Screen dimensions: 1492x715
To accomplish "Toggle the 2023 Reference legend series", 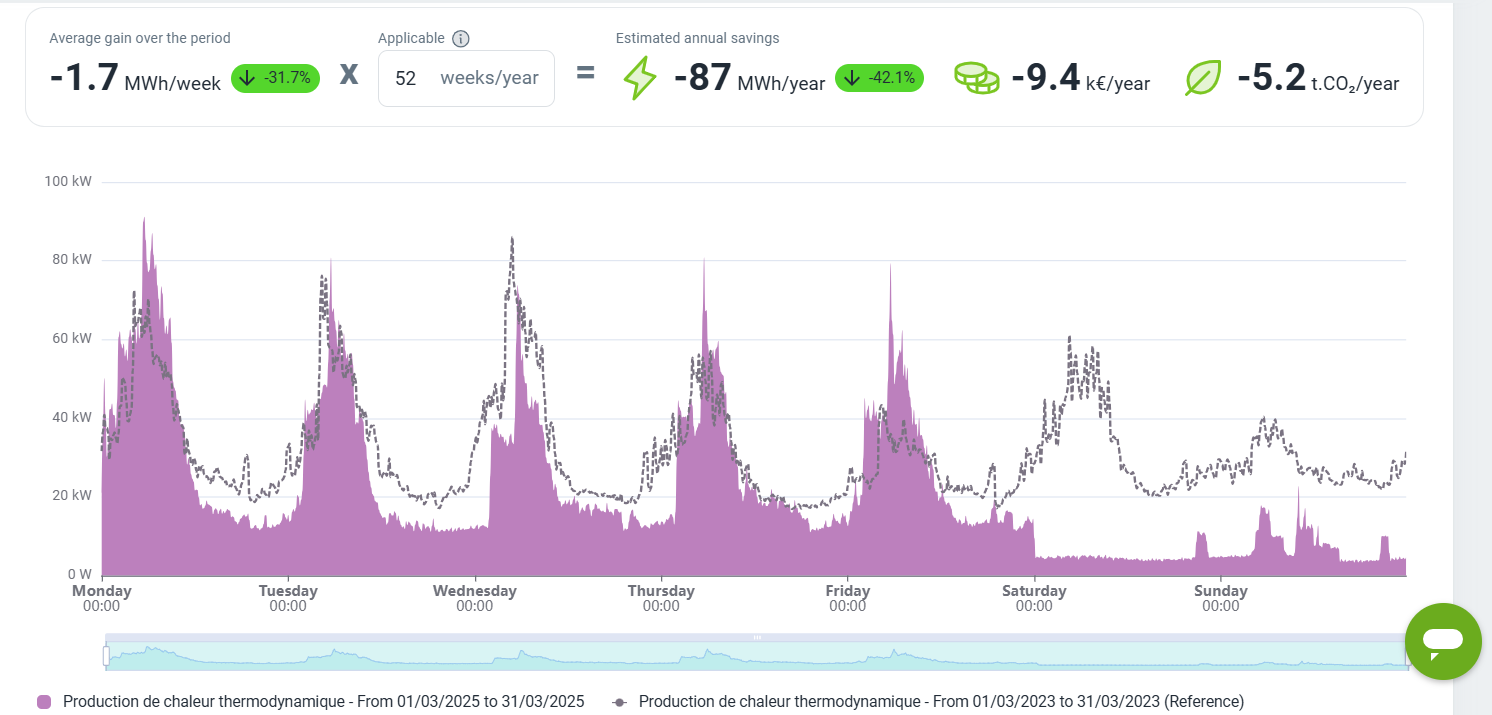I will [940, 702].
